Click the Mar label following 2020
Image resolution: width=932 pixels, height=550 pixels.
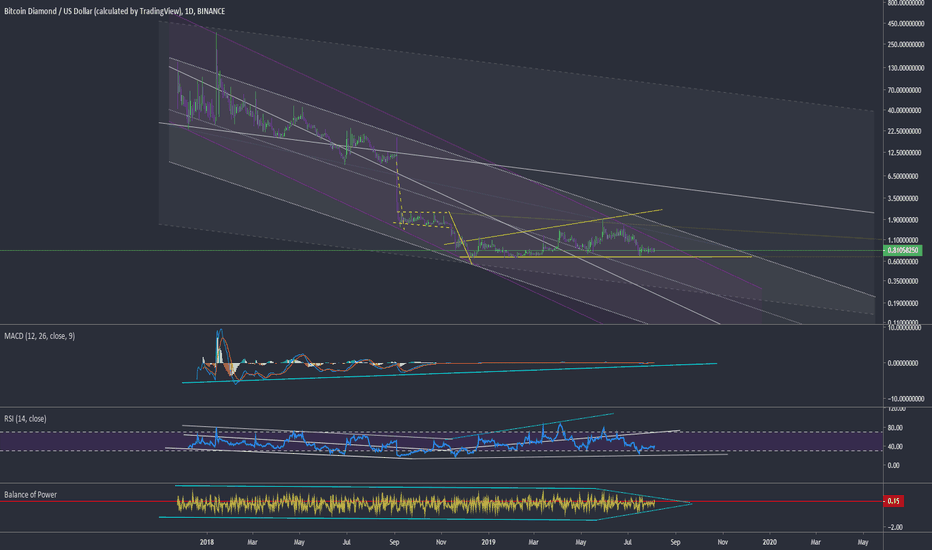pos(816,542)
